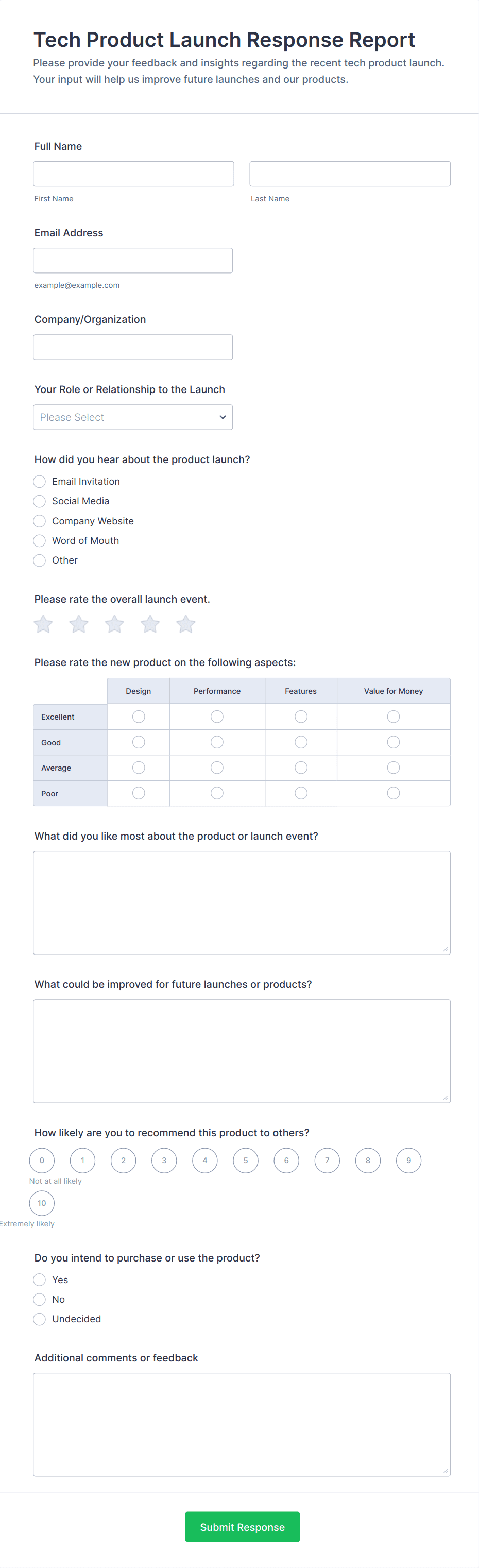Rate the launch event two stars

tap(79, 624)
